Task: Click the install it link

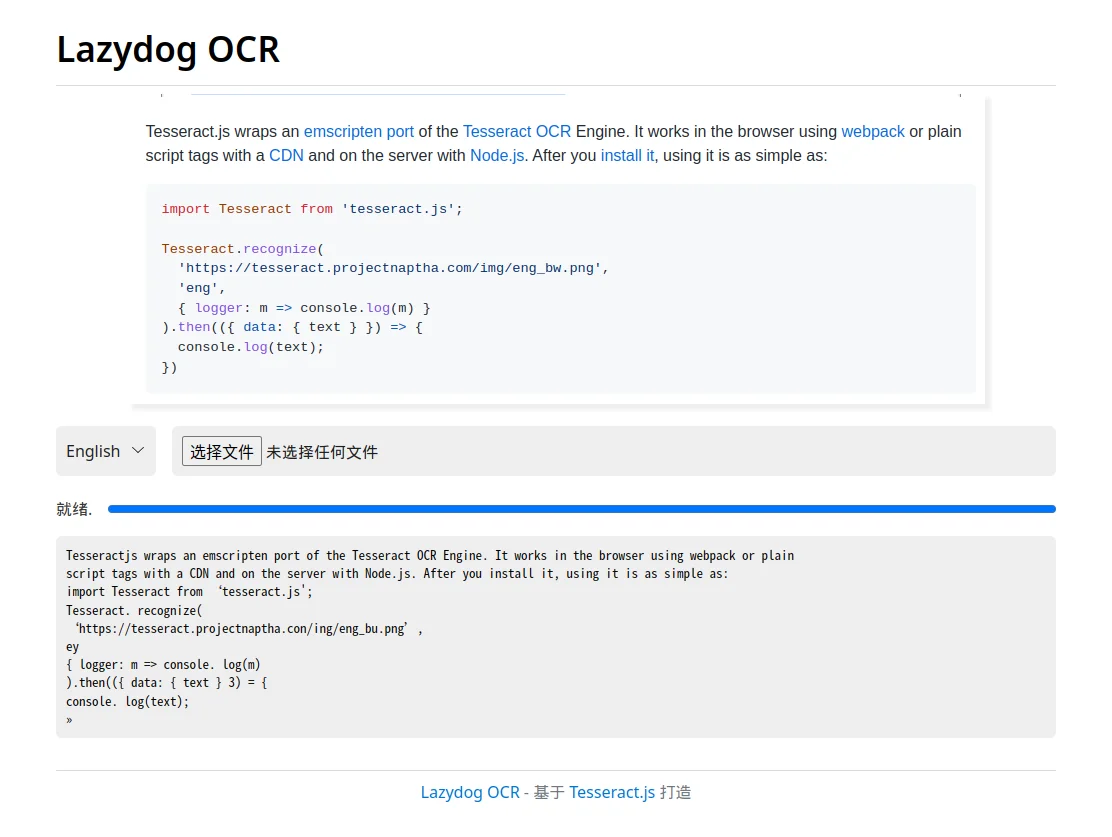Action: (627, 155)
